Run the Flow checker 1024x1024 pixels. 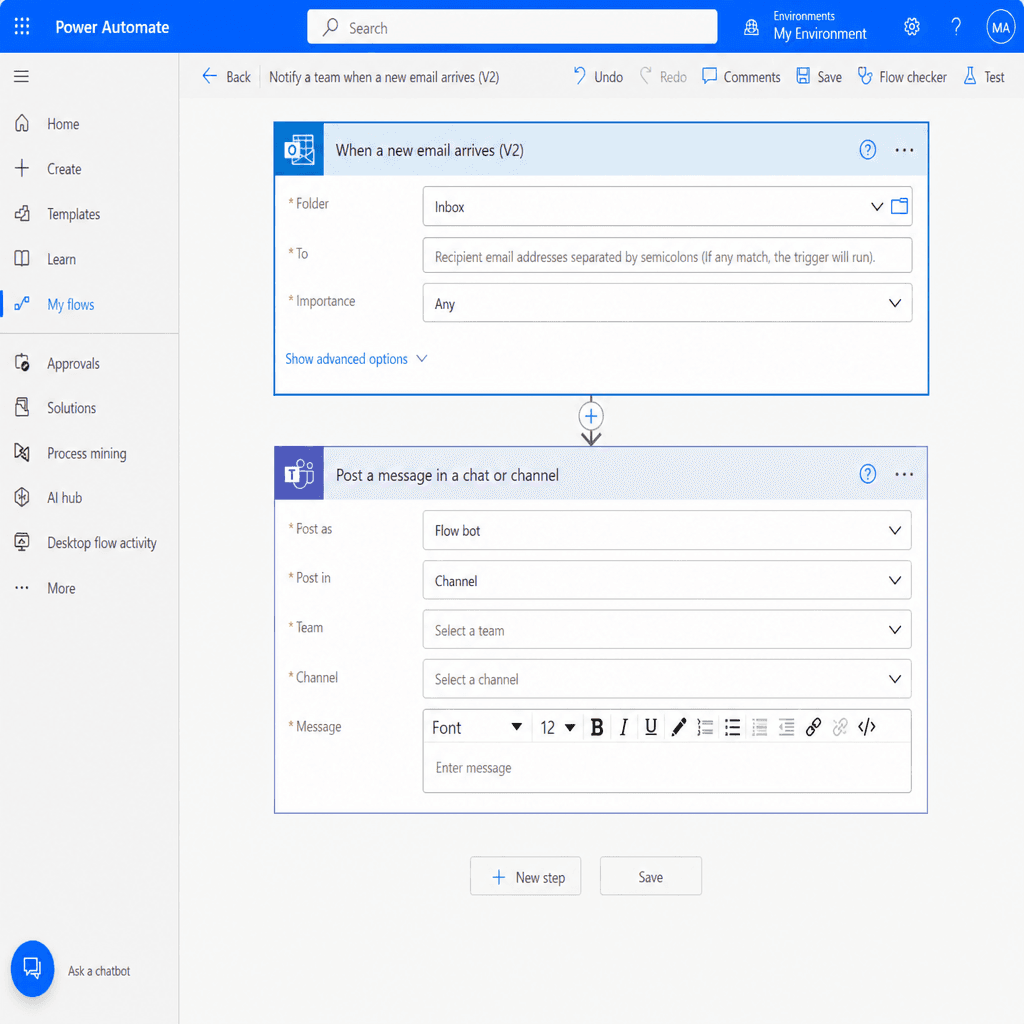pos(902,77)
